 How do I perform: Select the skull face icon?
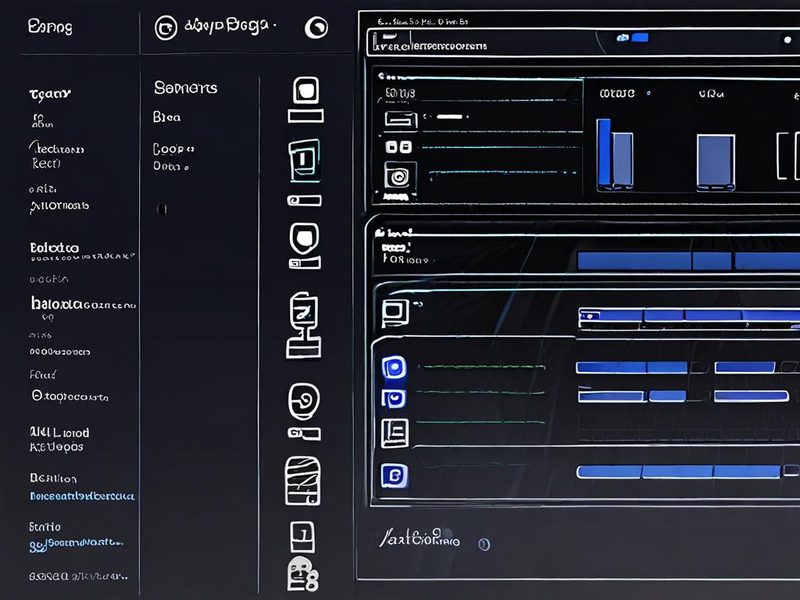click(x=303, y=573)
